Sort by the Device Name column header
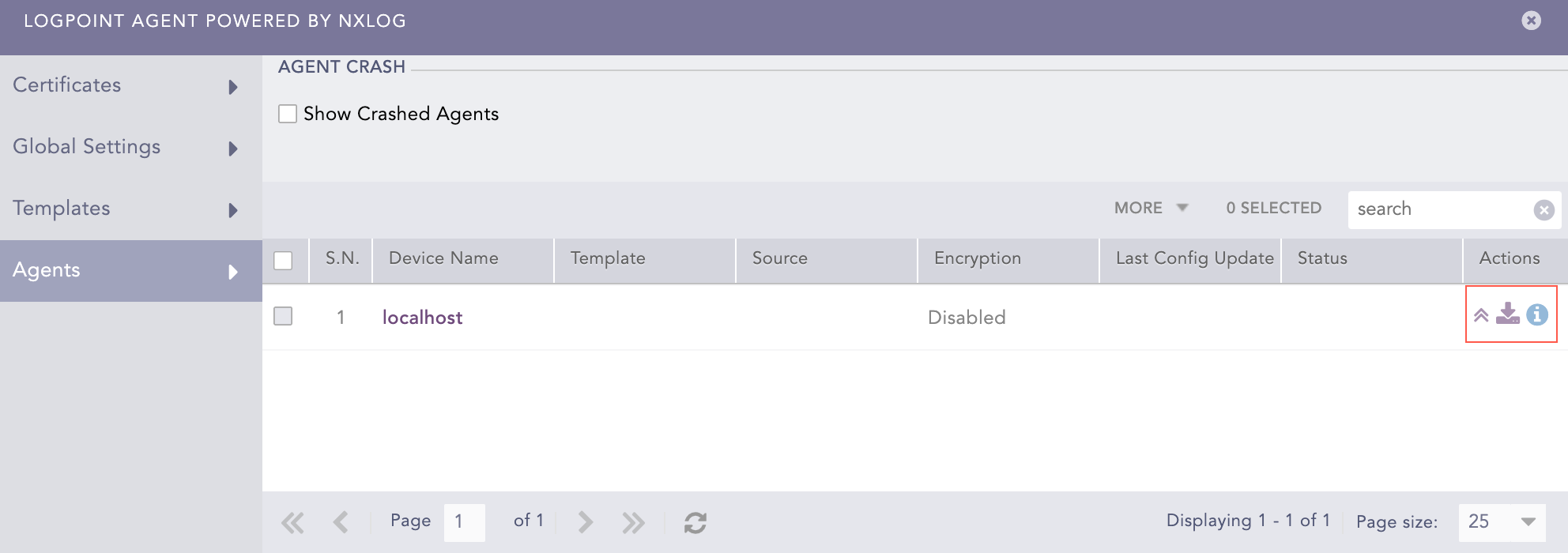Viewport: 1568px width, 553px height. [443, 258]
